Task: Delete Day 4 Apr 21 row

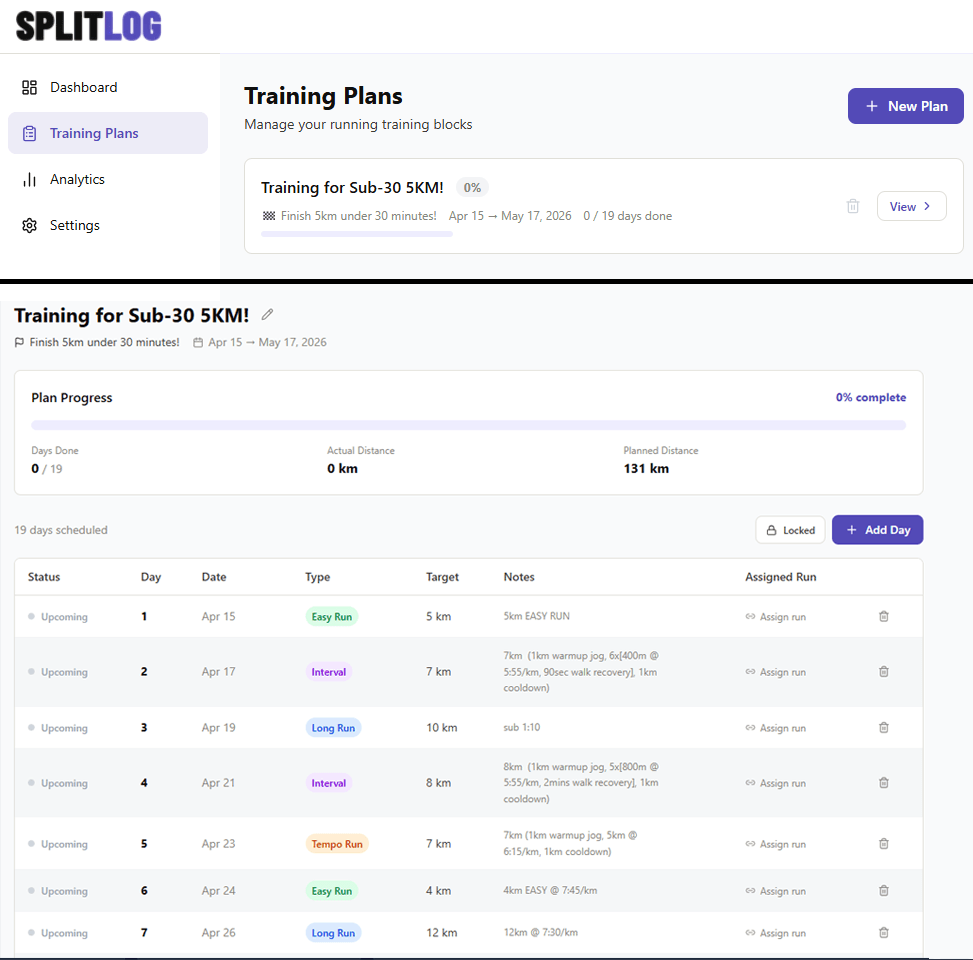Action: pyautogui.click(x=884, y=783)
